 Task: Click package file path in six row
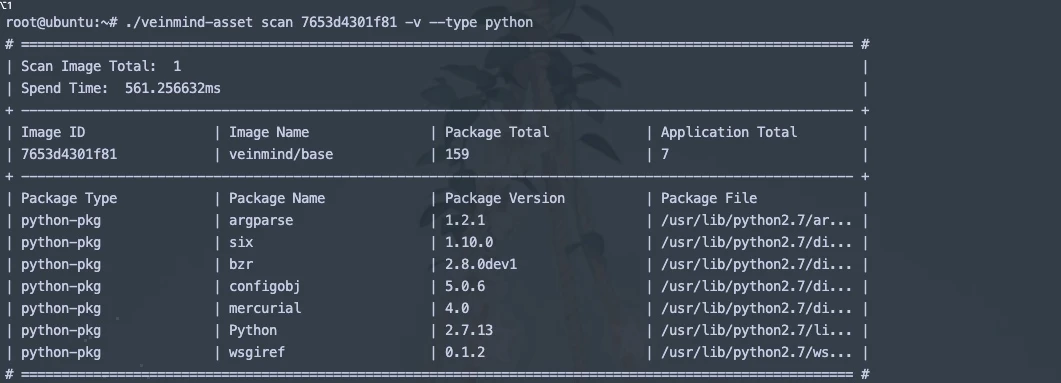coord(756,242)
